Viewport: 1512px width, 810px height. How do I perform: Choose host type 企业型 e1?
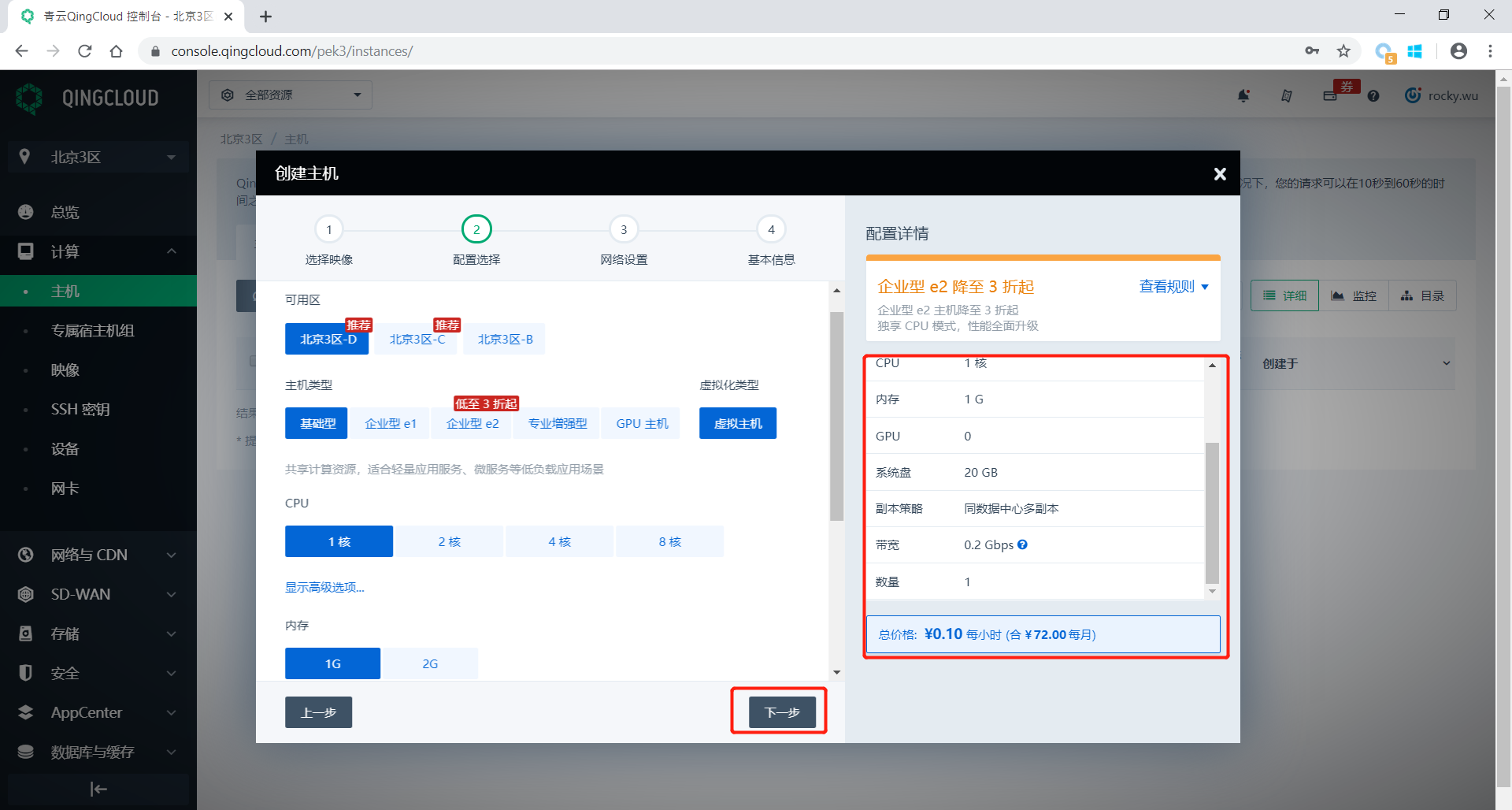[391, 423]
